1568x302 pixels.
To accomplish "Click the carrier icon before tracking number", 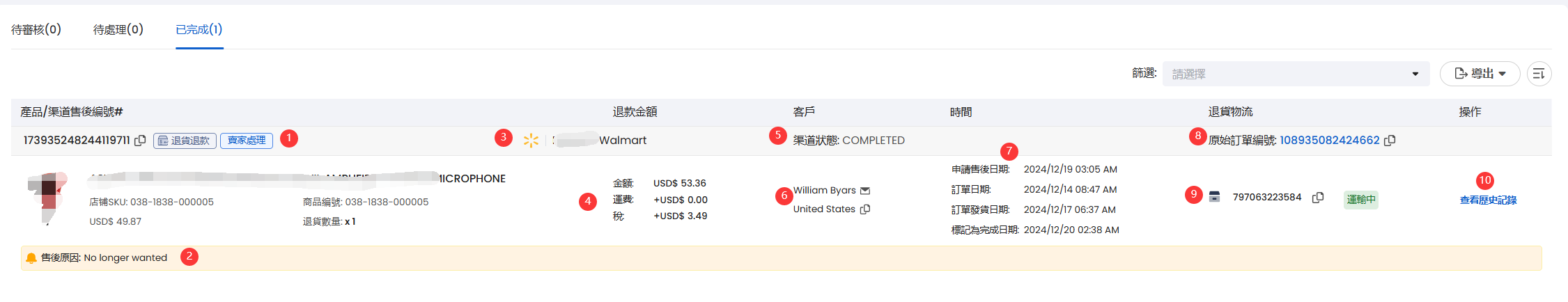I will point(1214,197).
